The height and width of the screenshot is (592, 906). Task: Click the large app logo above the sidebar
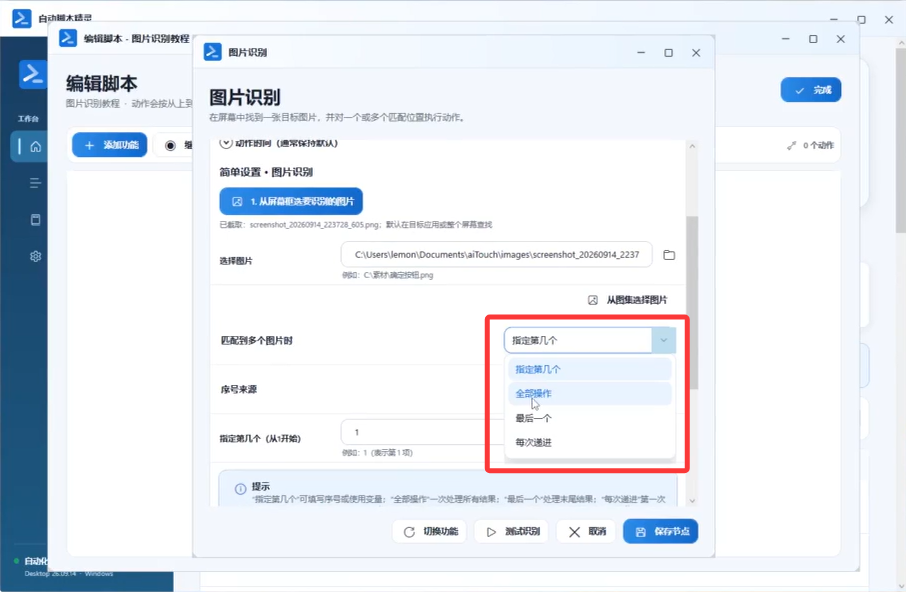(x=33, y=75)
